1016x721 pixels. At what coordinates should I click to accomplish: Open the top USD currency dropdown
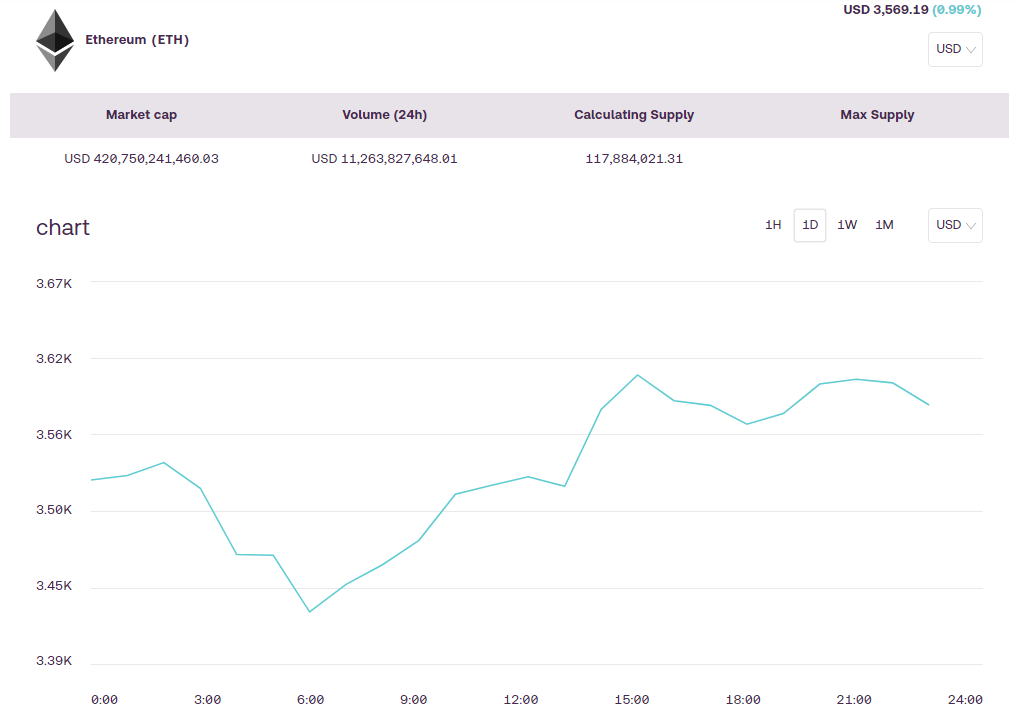click(x=955, y=49)
